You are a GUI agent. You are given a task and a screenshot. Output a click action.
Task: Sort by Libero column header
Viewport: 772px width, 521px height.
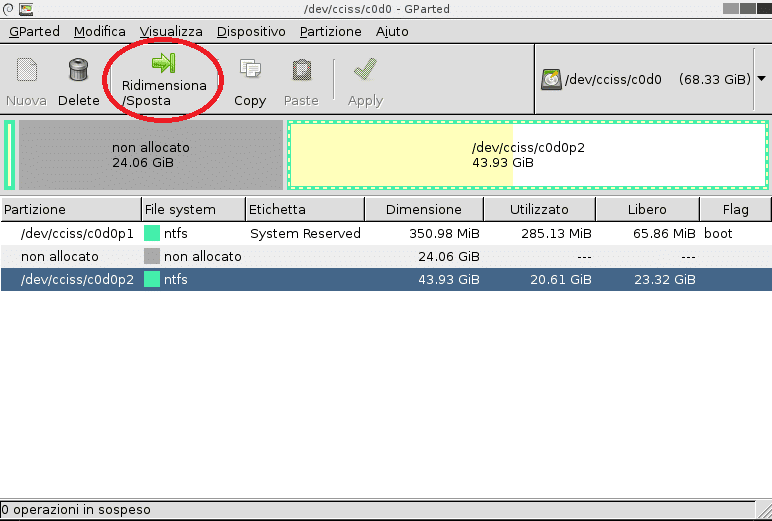pos(647,209)
